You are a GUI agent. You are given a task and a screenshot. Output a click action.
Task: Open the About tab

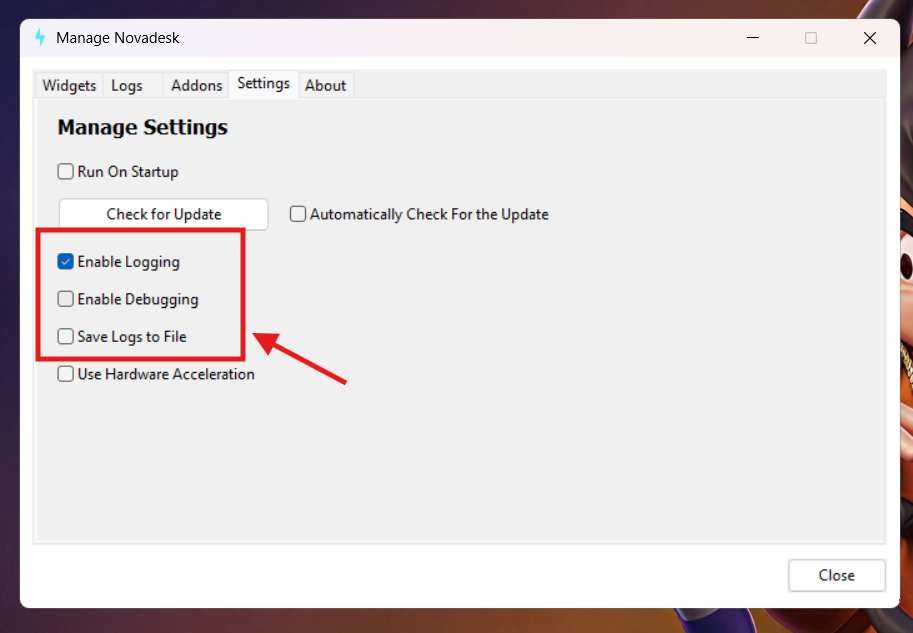(x=325, y=86)
